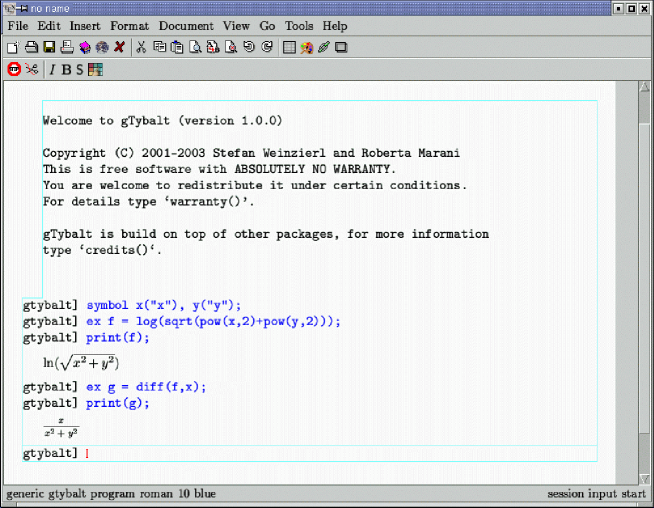Click the colored grid swatch icon
The width and height of the screenshot is (654, 508).
tap(95, 70)
